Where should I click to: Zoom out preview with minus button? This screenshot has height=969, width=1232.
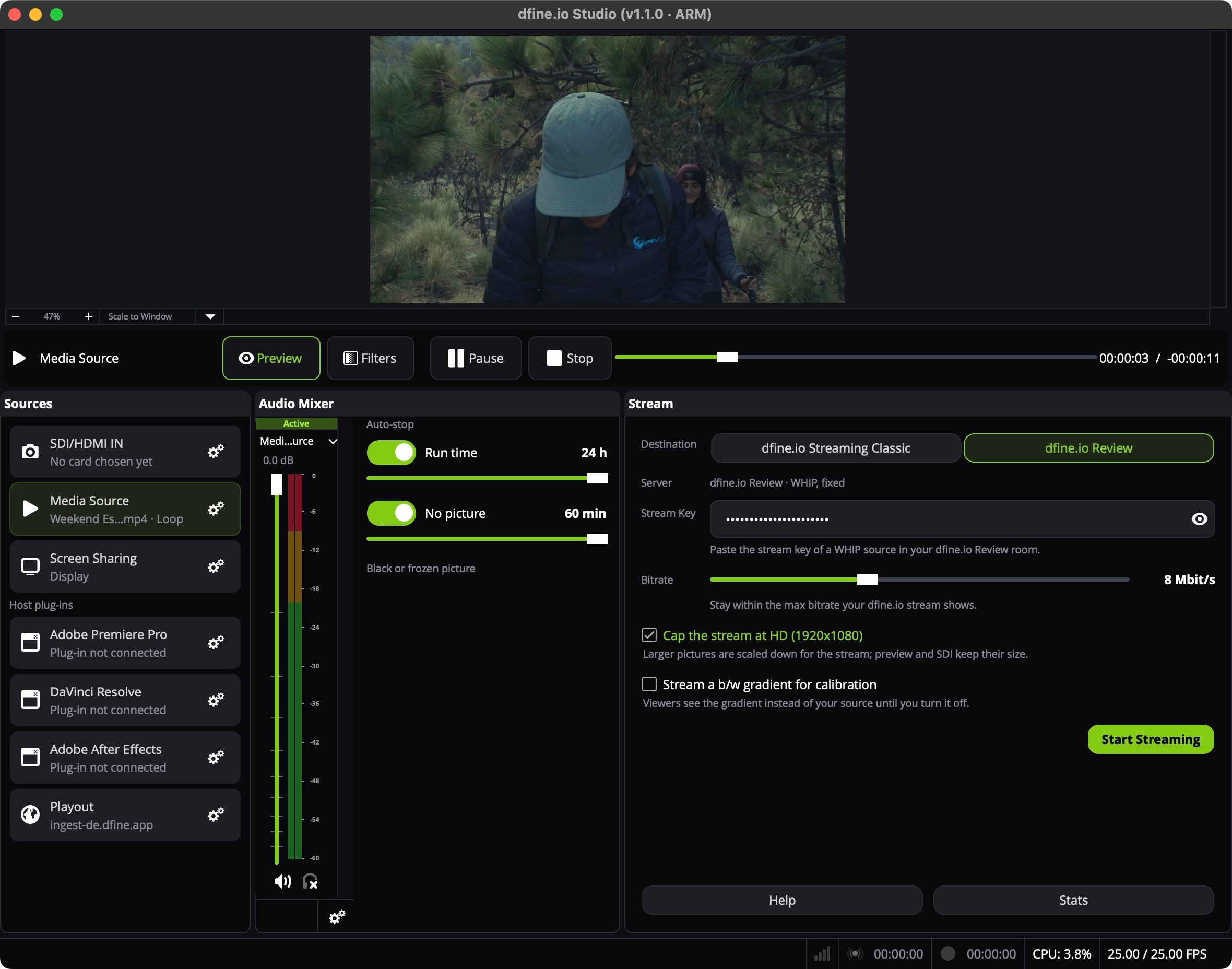pos(16,316)
